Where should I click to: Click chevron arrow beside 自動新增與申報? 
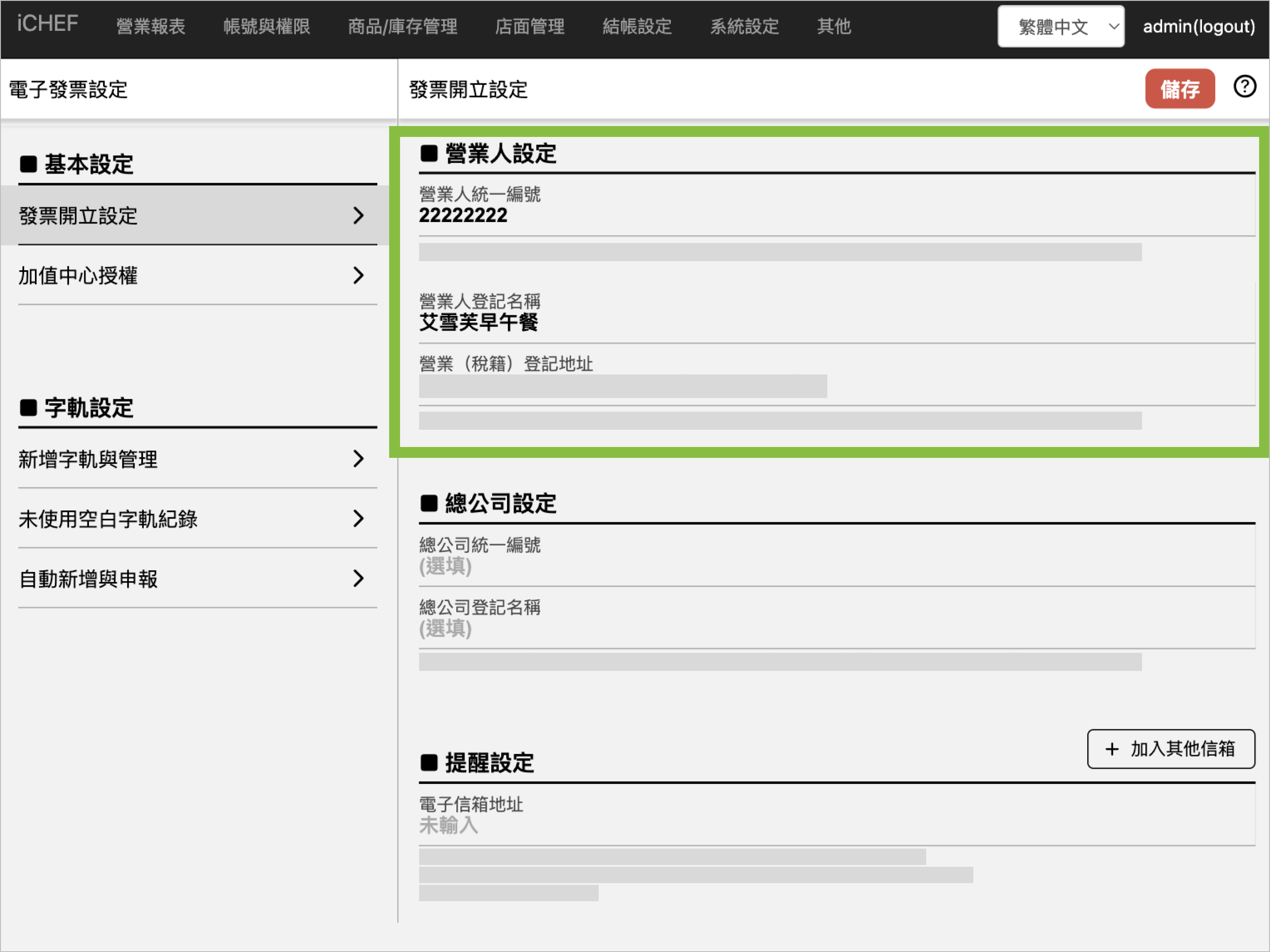coord(358,578)
